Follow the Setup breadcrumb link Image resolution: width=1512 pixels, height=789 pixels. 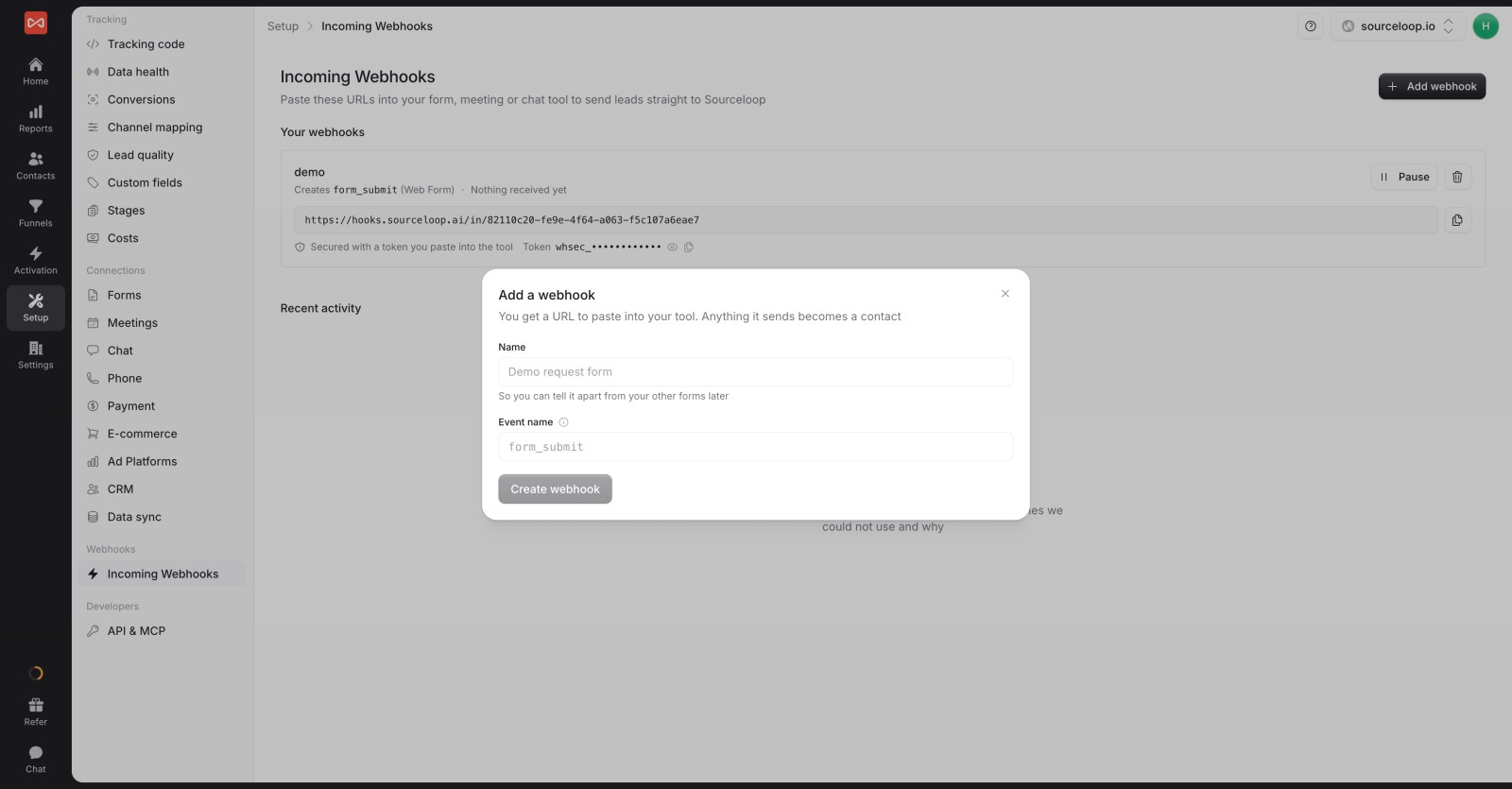point(283,26)
